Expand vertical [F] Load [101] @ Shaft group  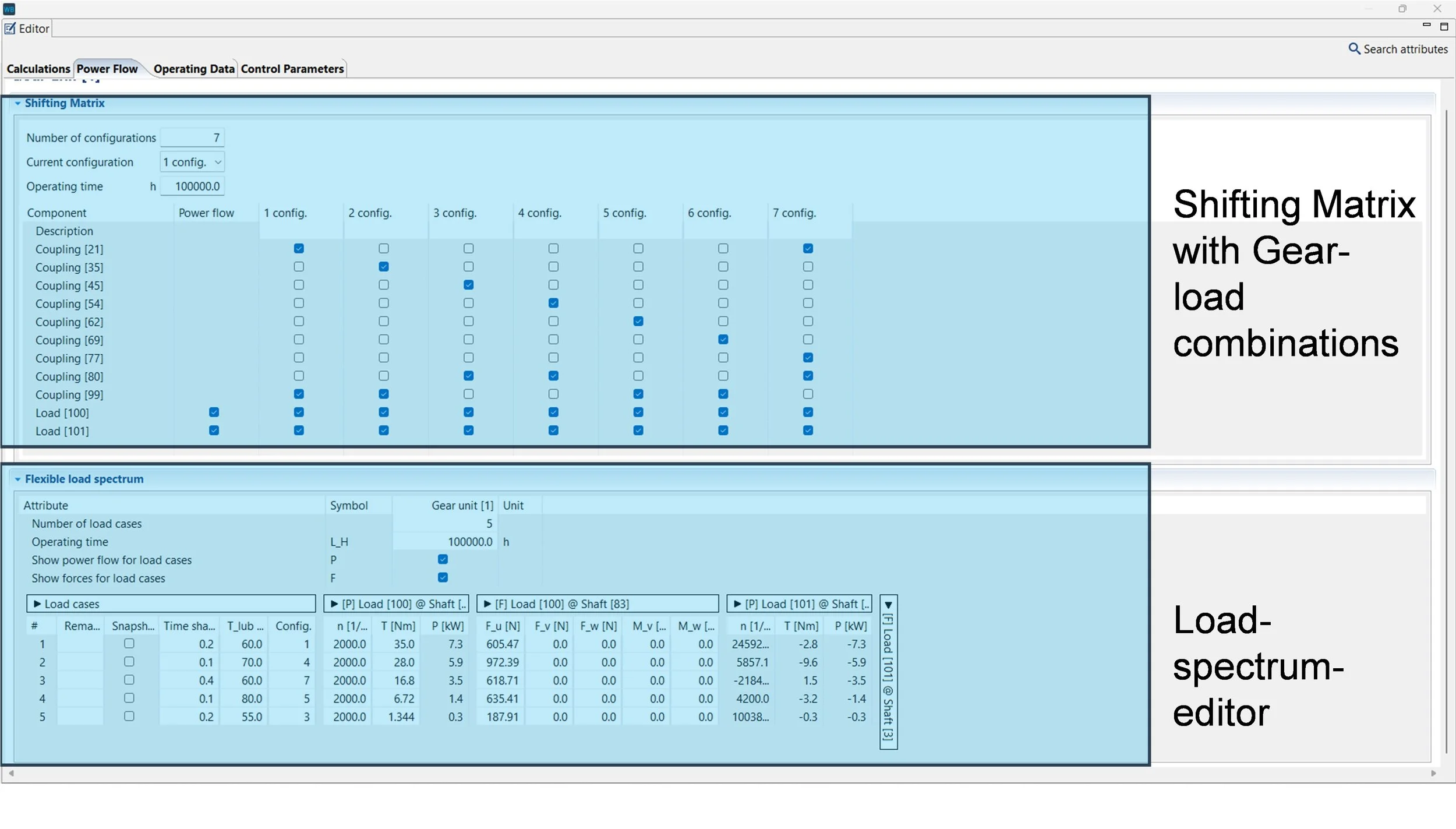(x=888, y=605)
